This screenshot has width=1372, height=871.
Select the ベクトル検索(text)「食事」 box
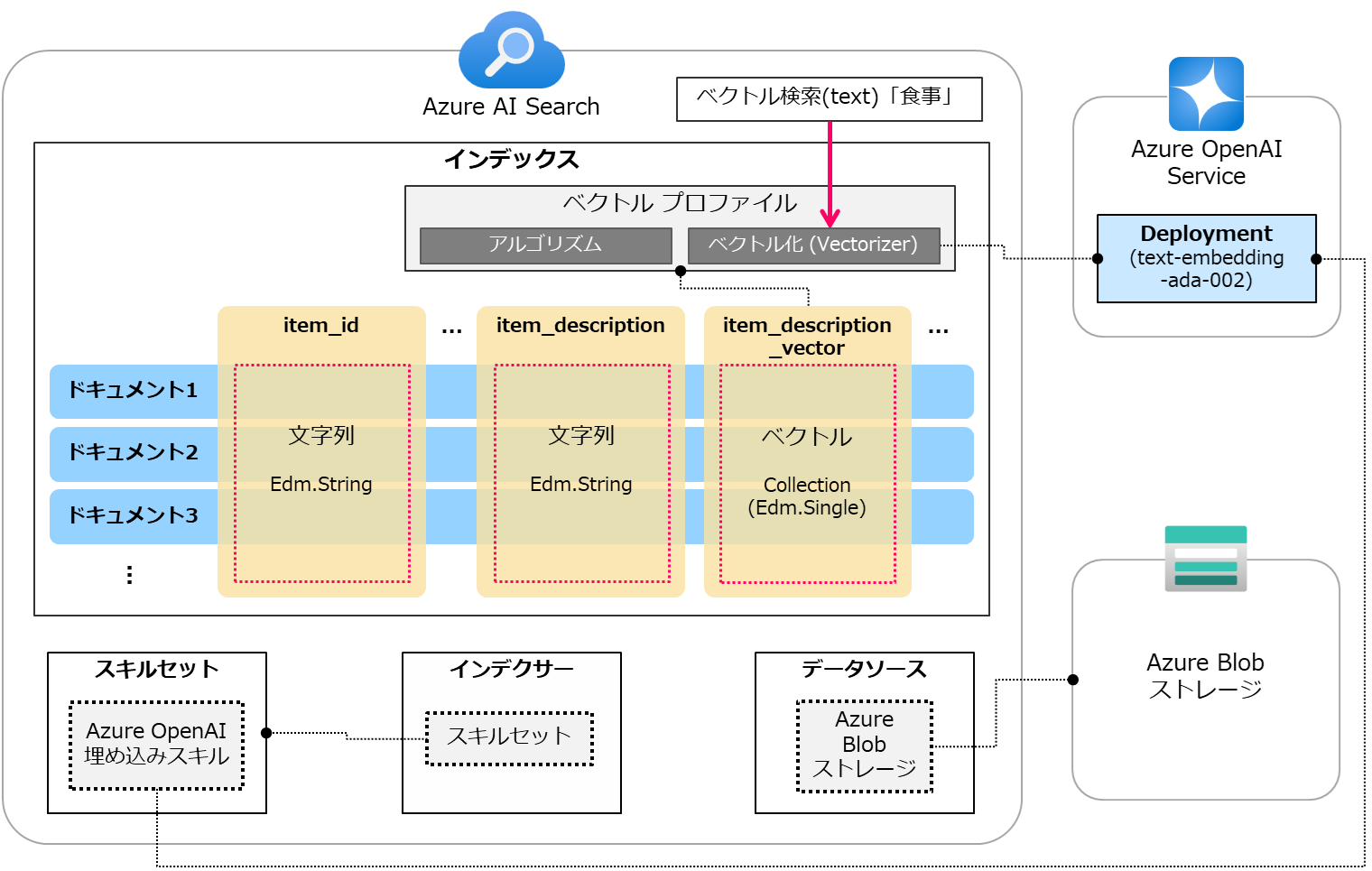[830, 99]
